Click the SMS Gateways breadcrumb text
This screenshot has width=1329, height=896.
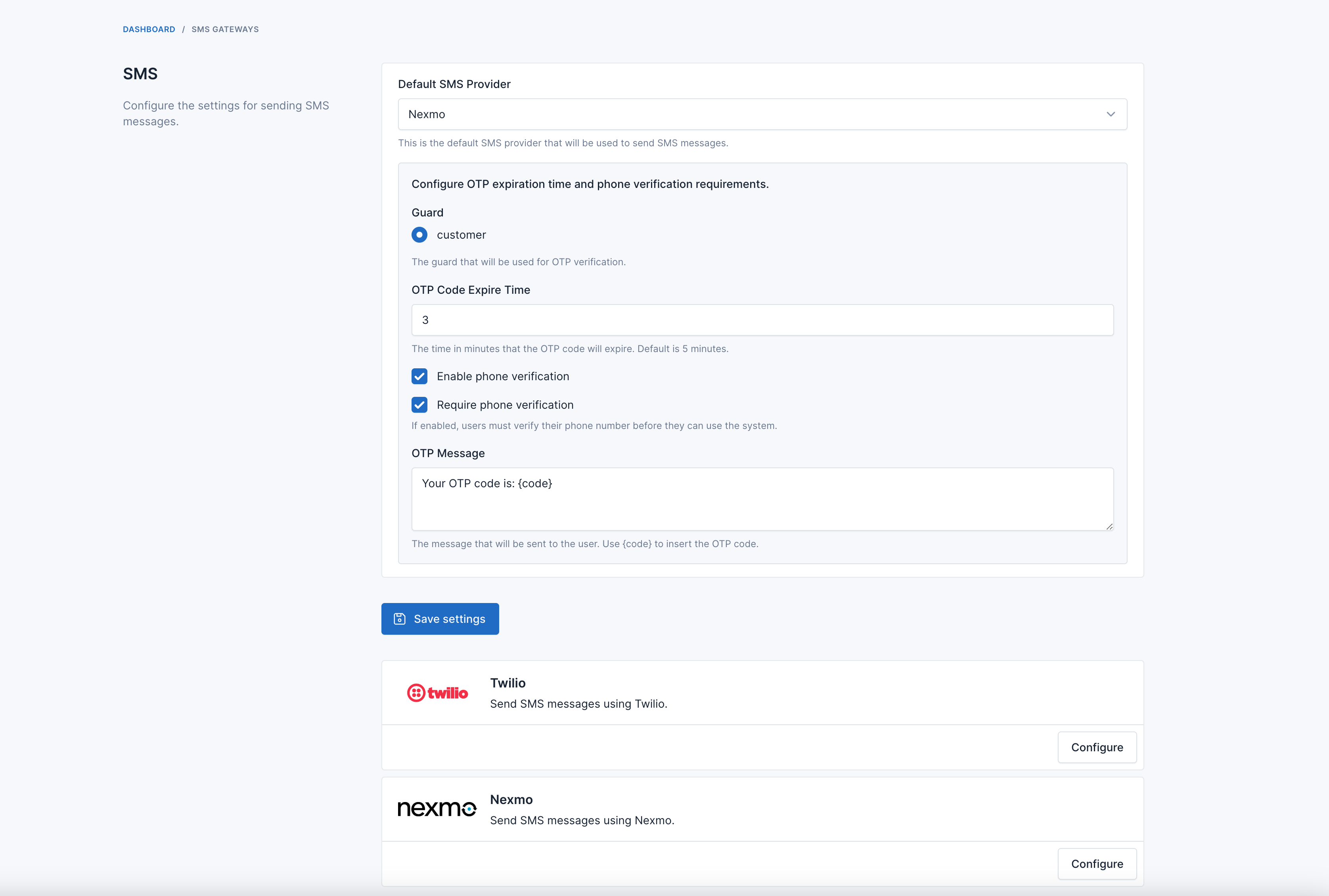click(x=225, y=29)
